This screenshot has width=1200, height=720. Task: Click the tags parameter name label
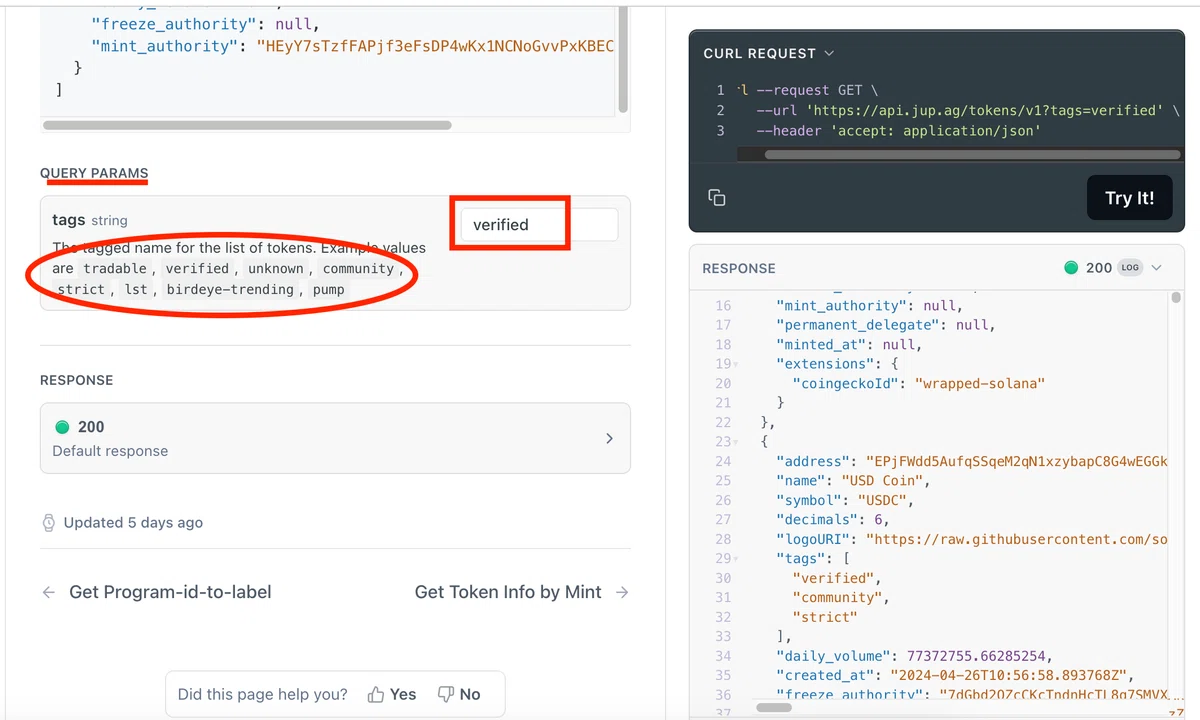coord(69,220)
